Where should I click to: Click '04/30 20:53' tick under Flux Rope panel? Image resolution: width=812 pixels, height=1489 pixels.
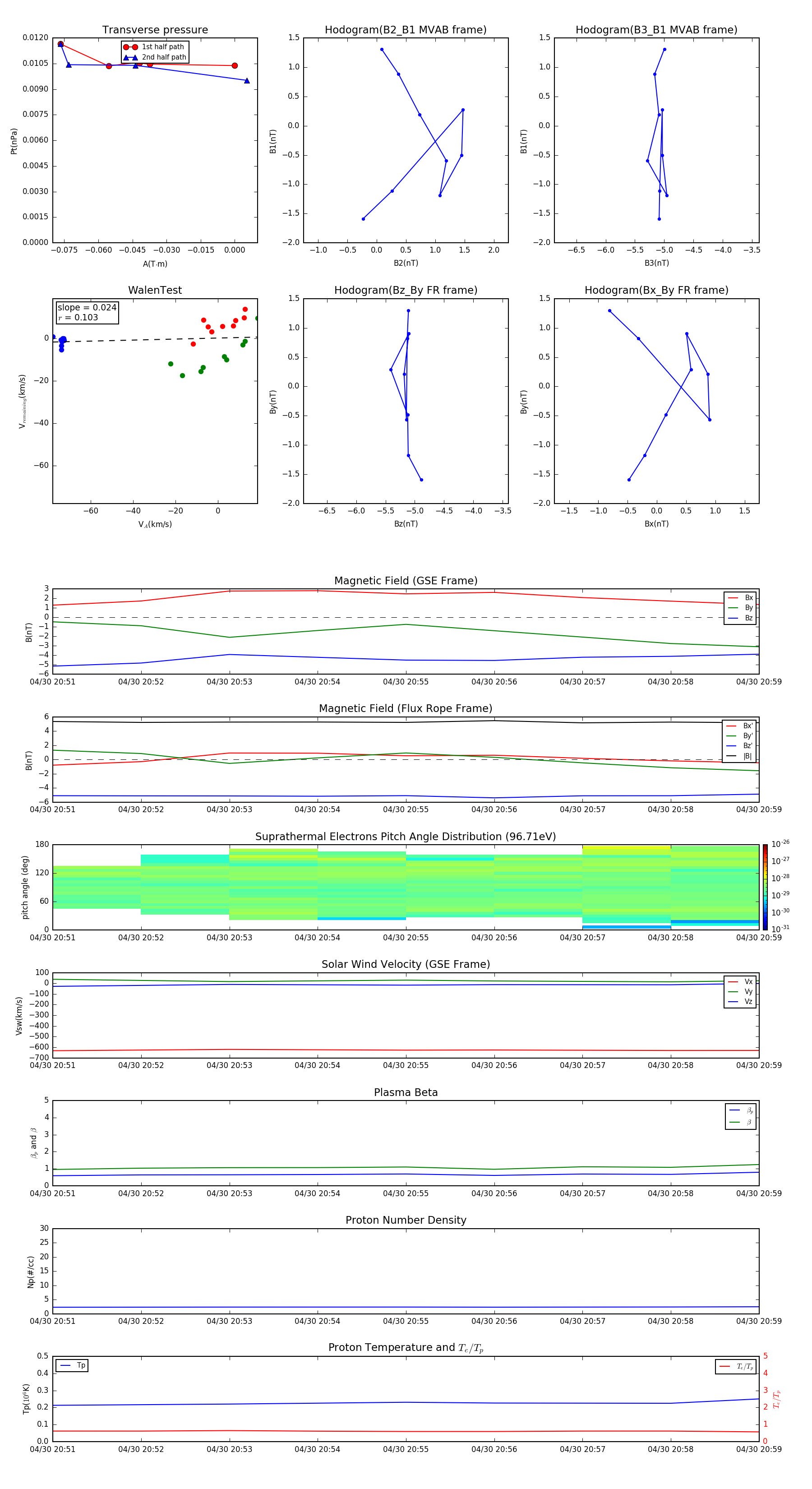(230, 810)
